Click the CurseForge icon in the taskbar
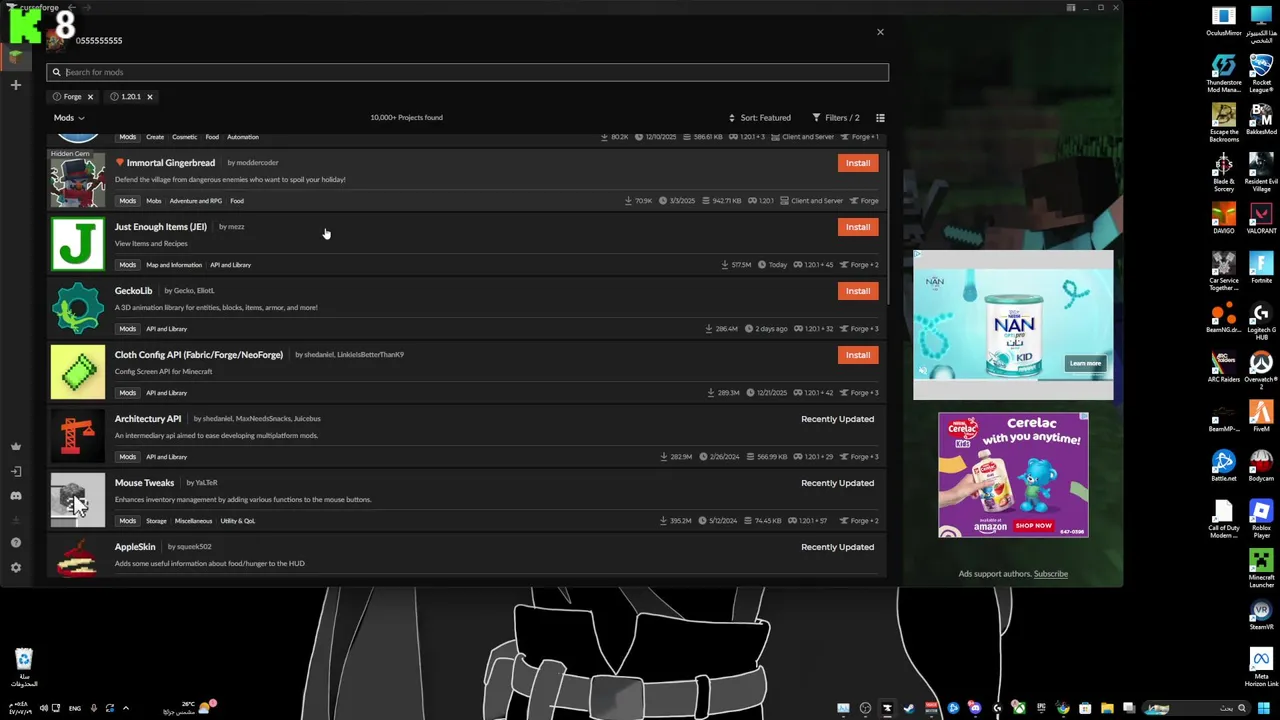This screenshot has width=1280, height=720. point(886,708)
